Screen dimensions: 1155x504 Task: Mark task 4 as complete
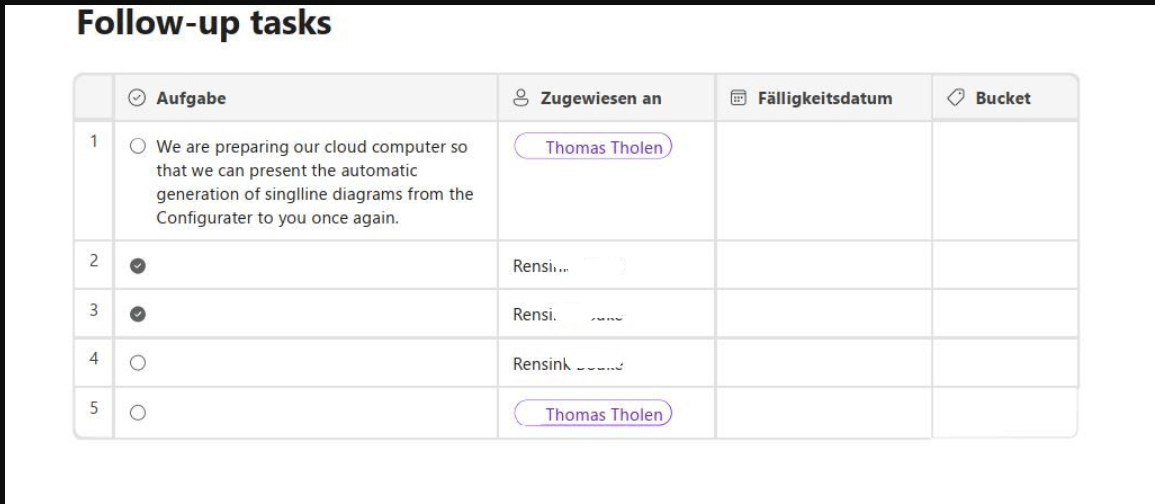(138, 364)
